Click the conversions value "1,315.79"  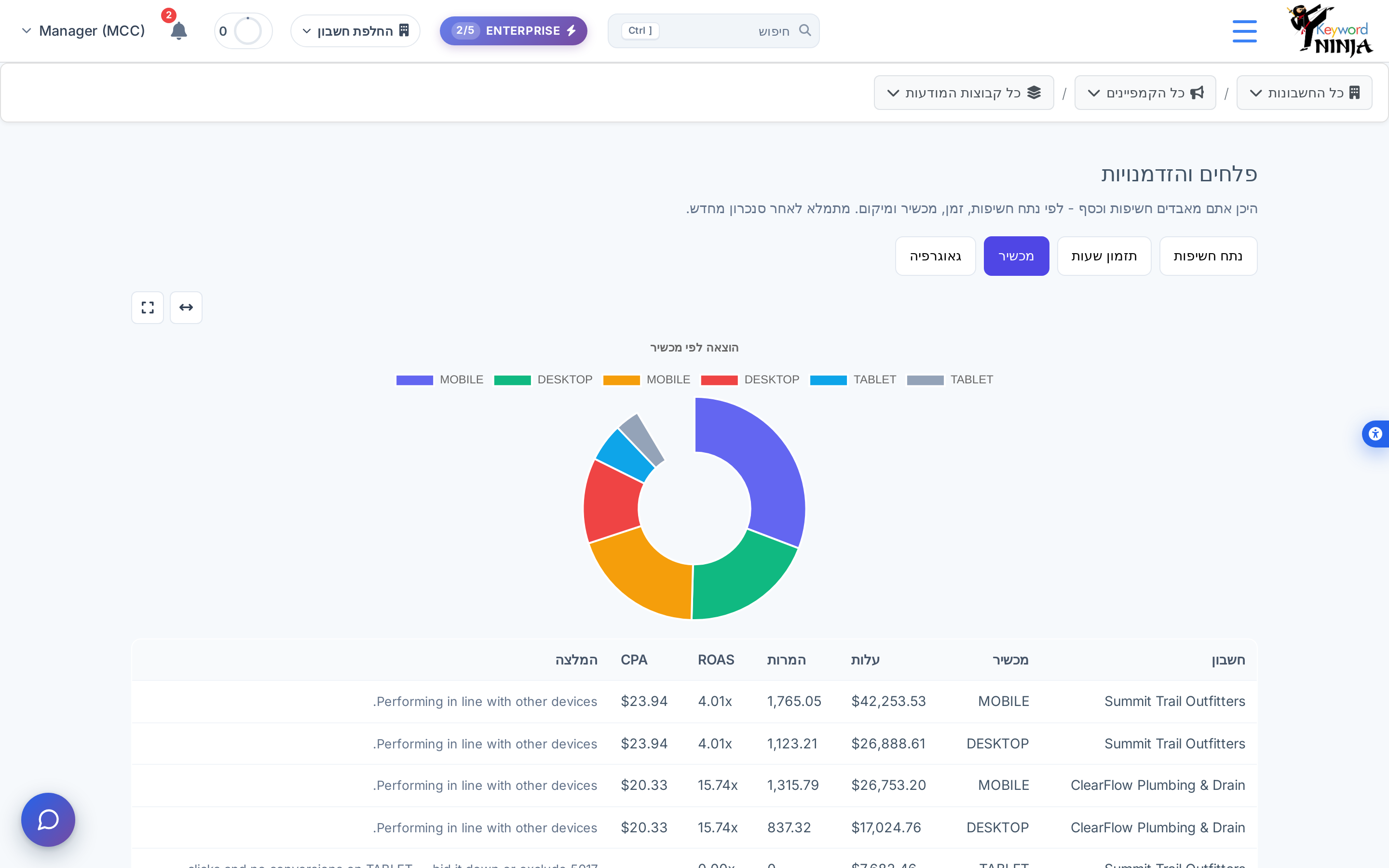(793, 786)
